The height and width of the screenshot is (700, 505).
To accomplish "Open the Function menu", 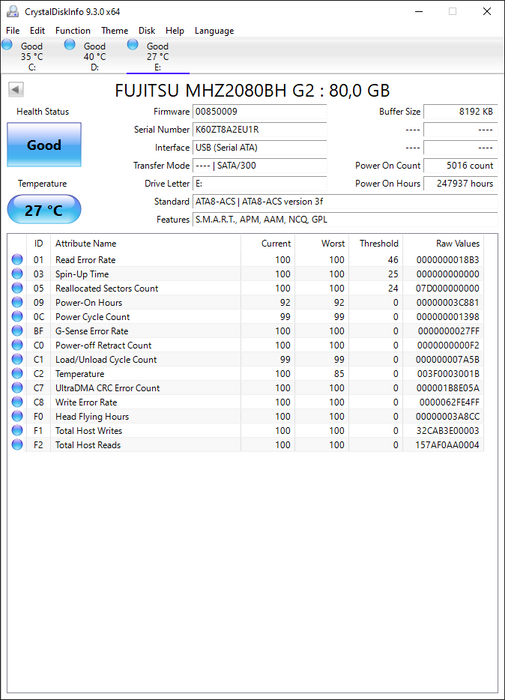I will [x=73, y=30].
